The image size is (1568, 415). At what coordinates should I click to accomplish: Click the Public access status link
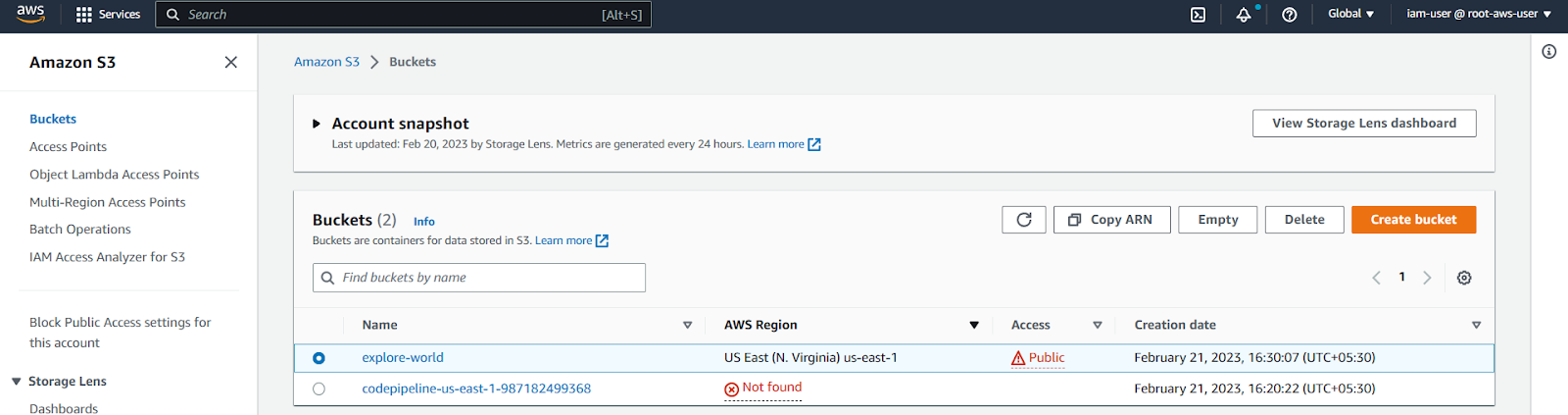point(1047,358)
